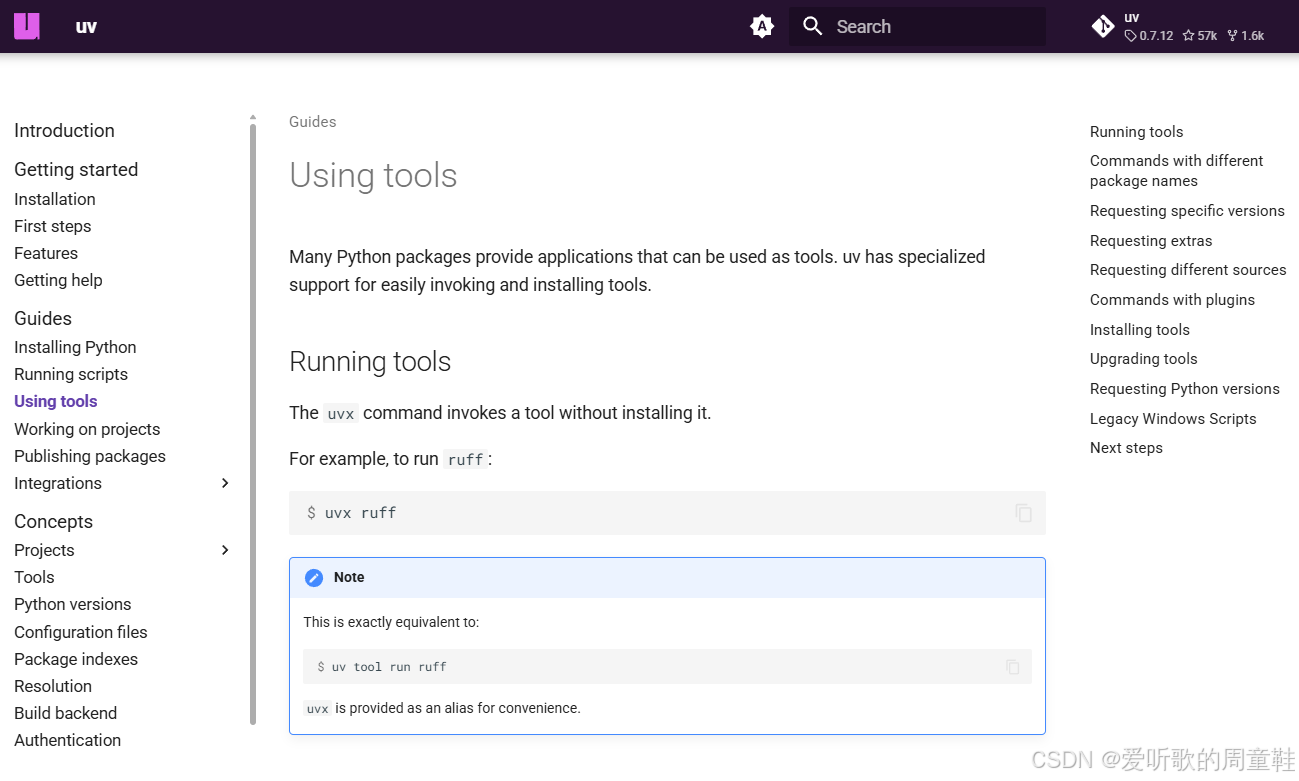Click the 57k stars count
Screen dimensions: 1299x781
[x=1200, y=36]
